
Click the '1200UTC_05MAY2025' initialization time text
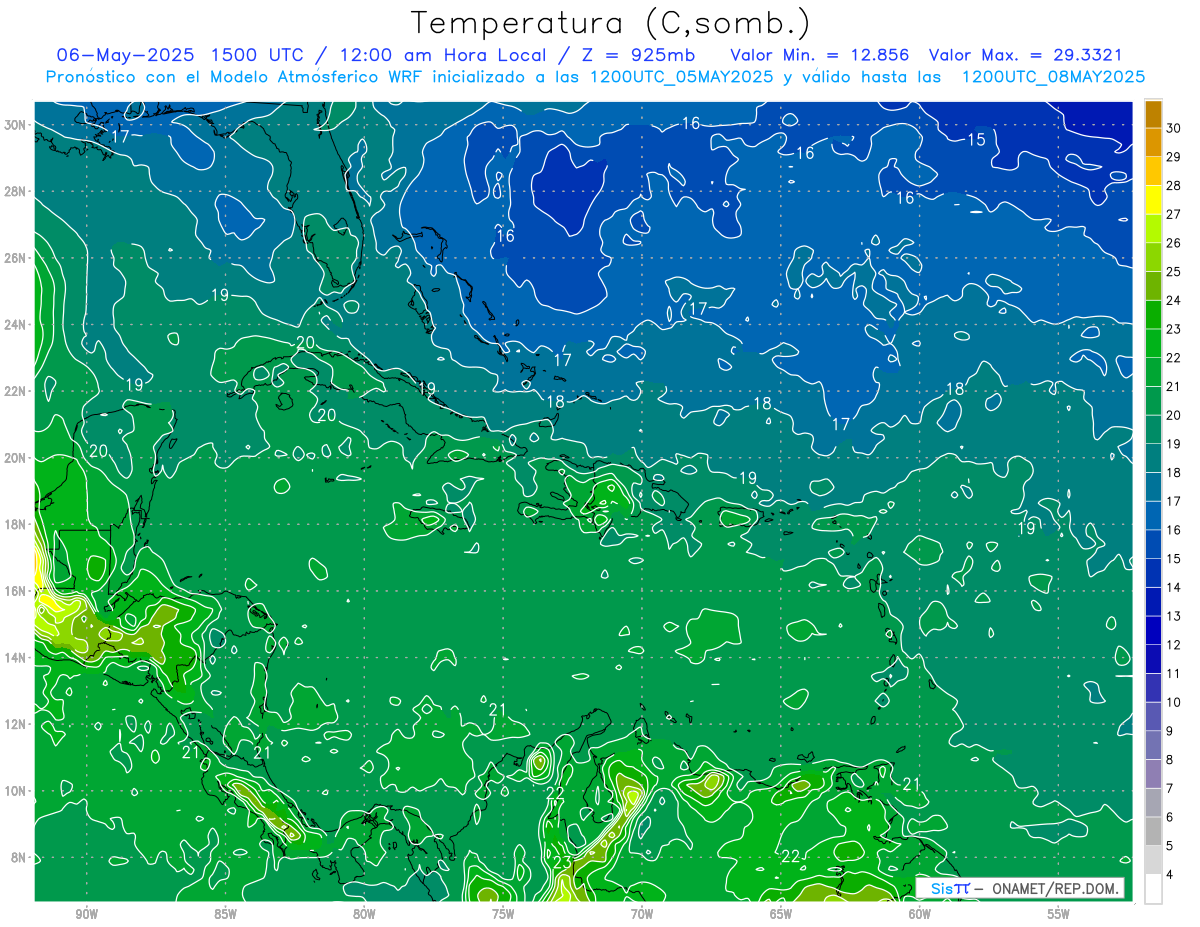coord(682,77)
